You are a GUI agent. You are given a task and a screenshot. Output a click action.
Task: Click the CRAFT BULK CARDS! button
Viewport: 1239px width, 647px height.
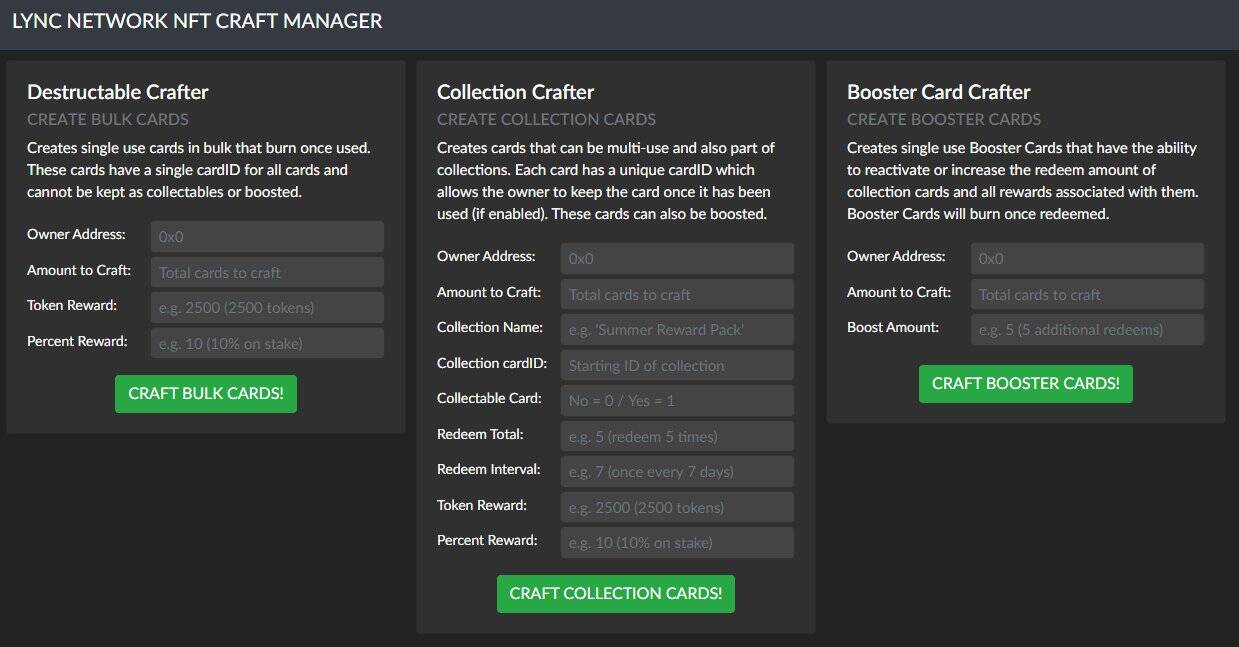(205, 394)
